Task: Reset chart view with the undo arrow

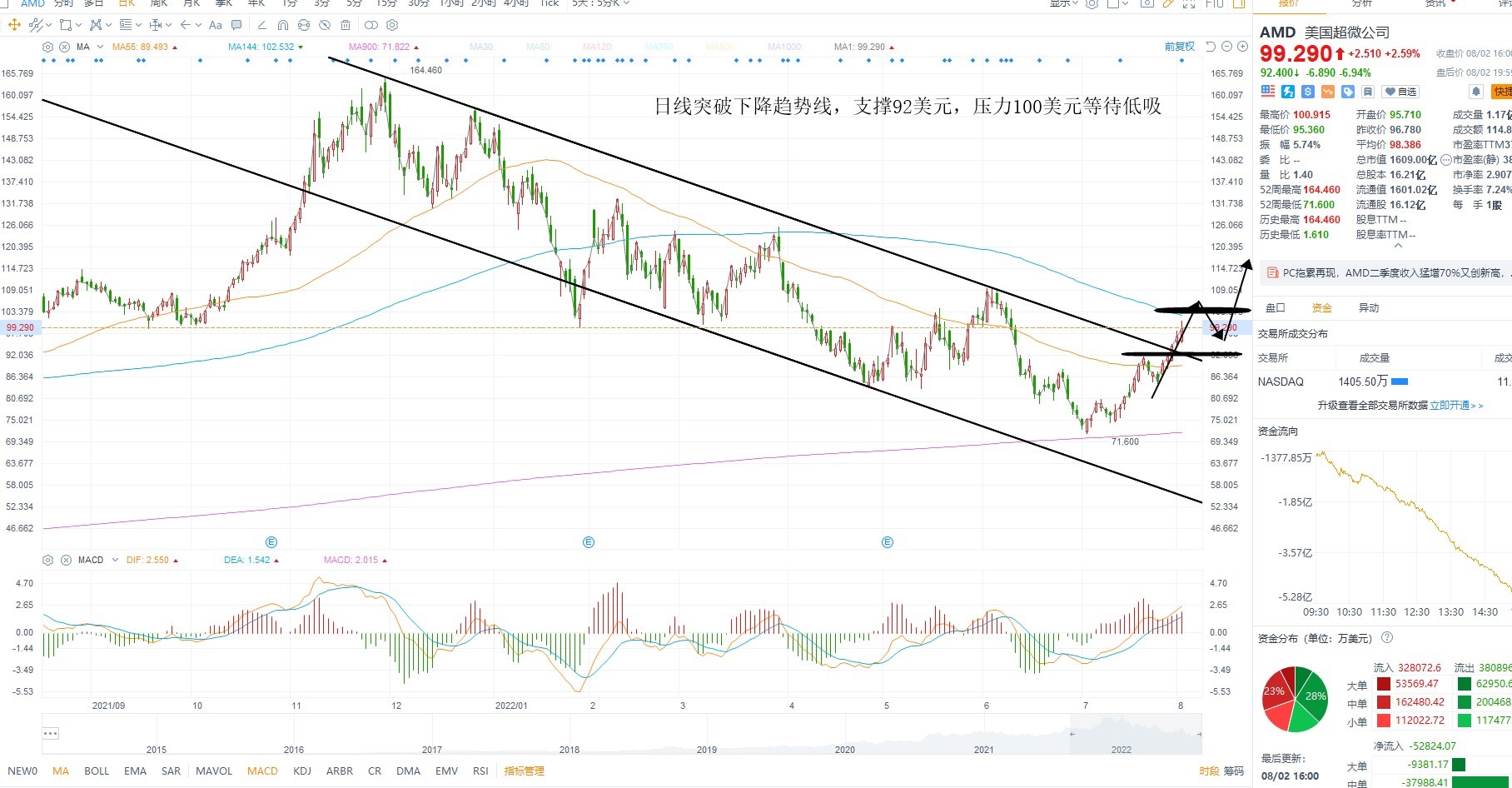Action: tap(1211, 47)
